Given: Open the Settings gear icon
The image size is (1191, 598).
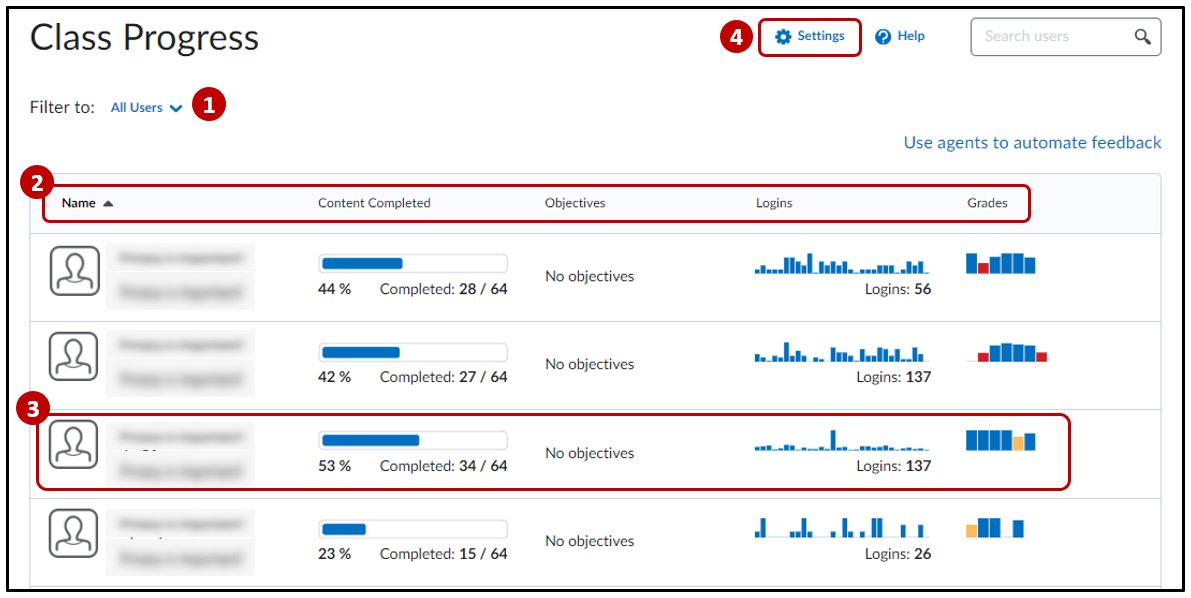Looking at the screenshot, I should coord(783,36).
